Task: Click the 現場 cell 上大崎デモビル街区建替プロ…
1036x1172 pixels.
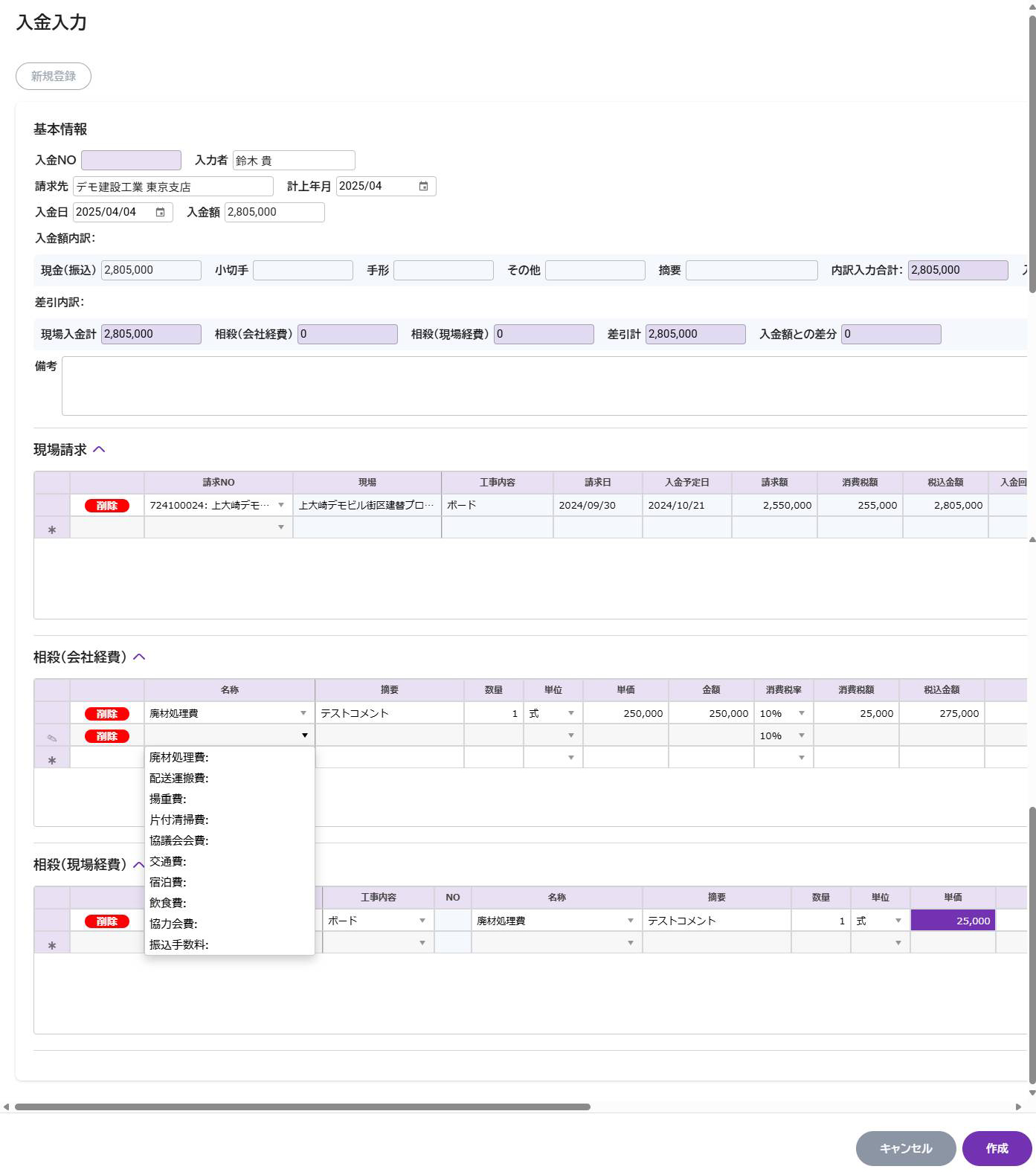Action: (367, 505)
